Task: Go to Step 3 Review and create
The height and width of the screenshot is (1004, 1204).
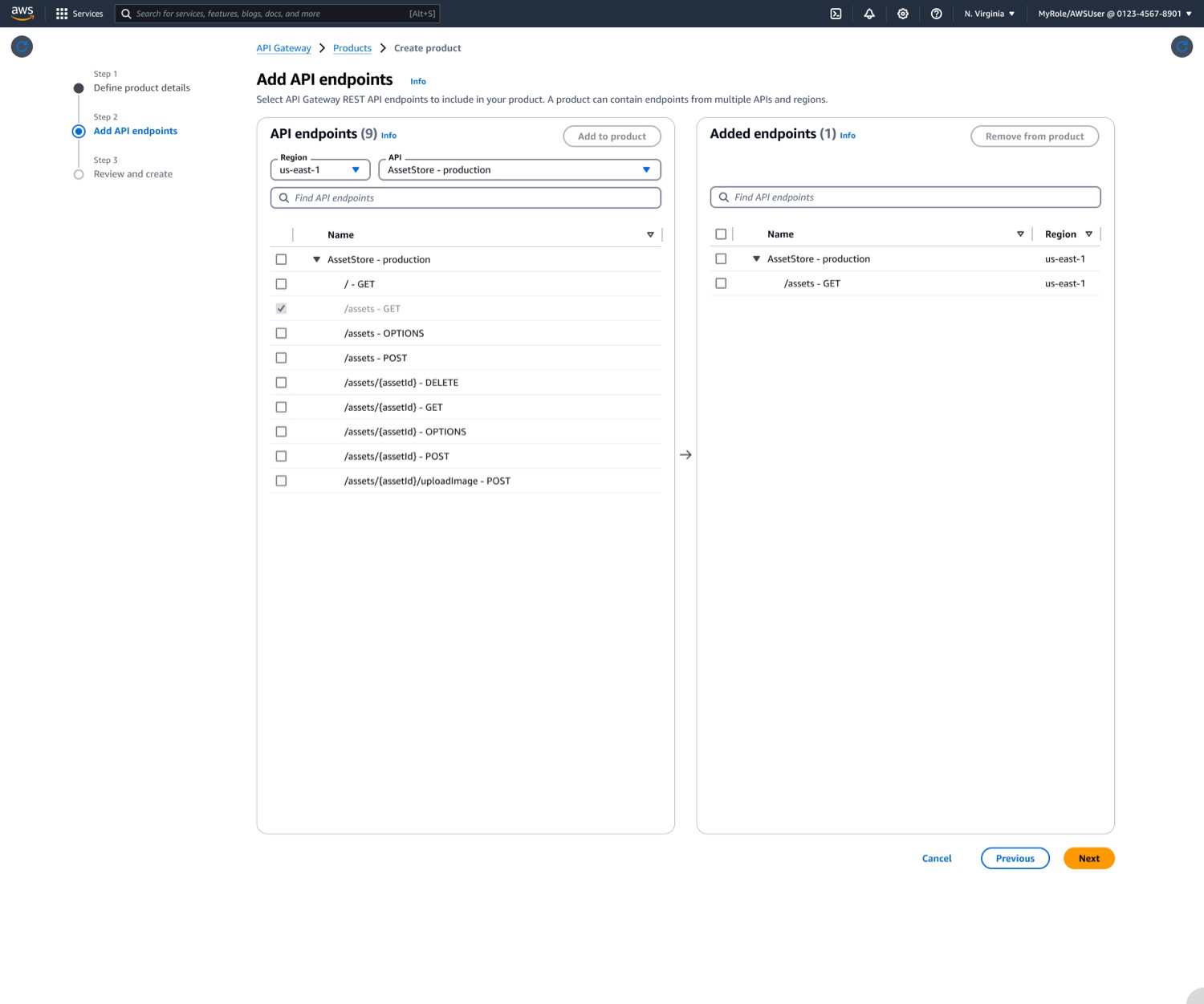Action: [x=132, y=174]
